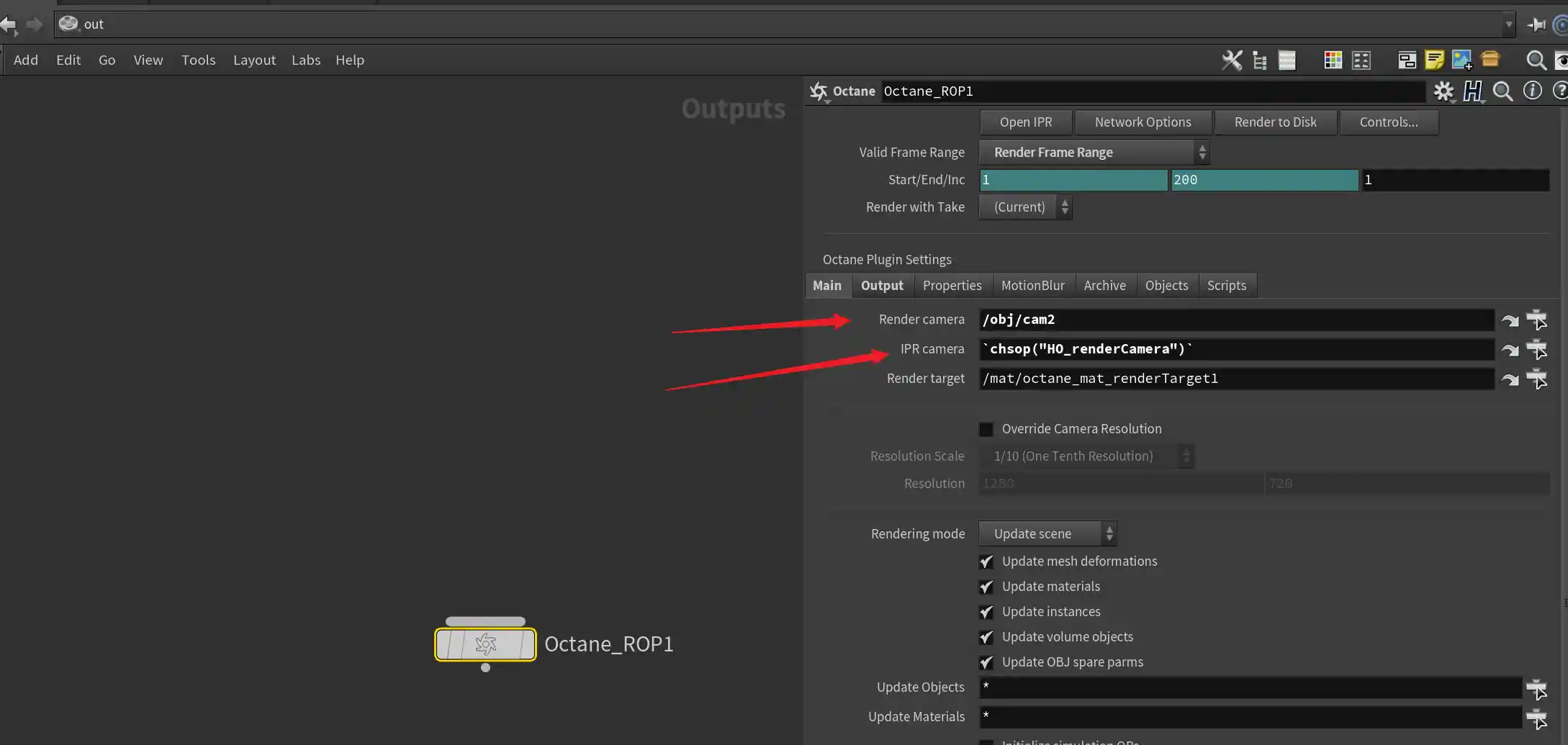Open node chooser for IPR camera

coord(1536,349)
